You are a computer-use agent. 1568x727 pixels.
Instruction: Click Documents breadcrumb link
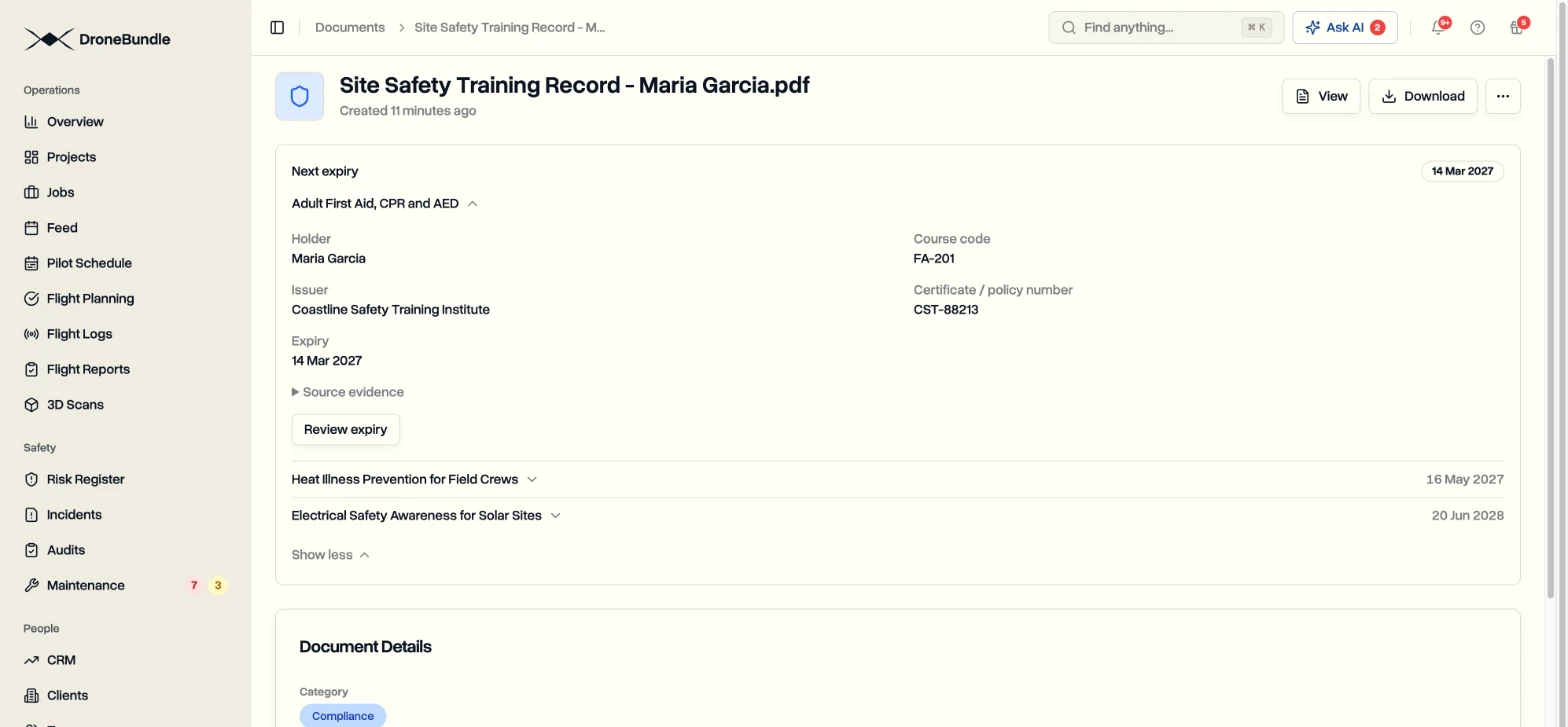click(x=350, y=28)
